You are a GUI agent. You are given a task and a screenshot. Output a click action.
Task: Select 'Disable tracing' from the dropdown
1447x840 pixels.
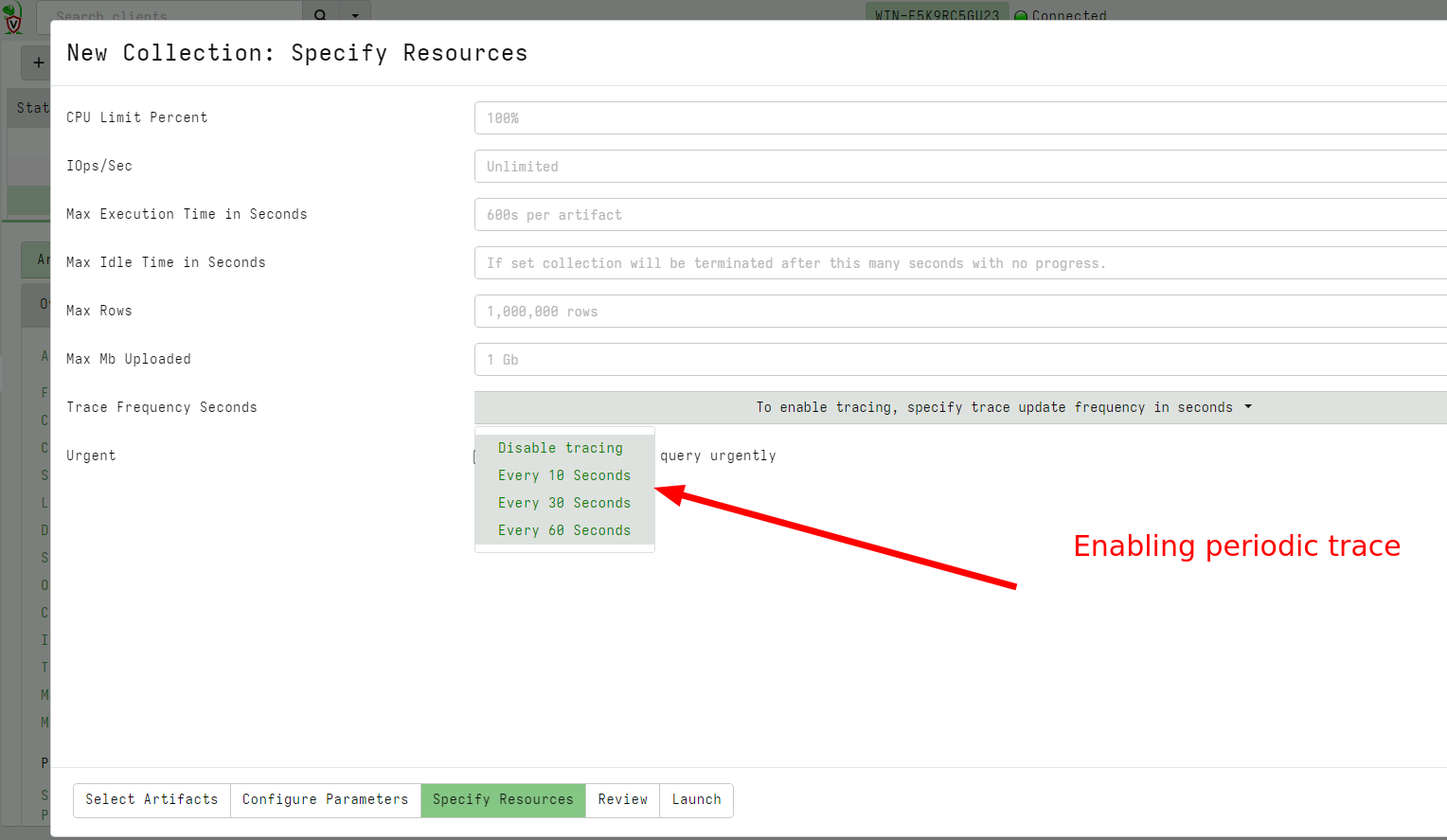(x=561, y=447)
